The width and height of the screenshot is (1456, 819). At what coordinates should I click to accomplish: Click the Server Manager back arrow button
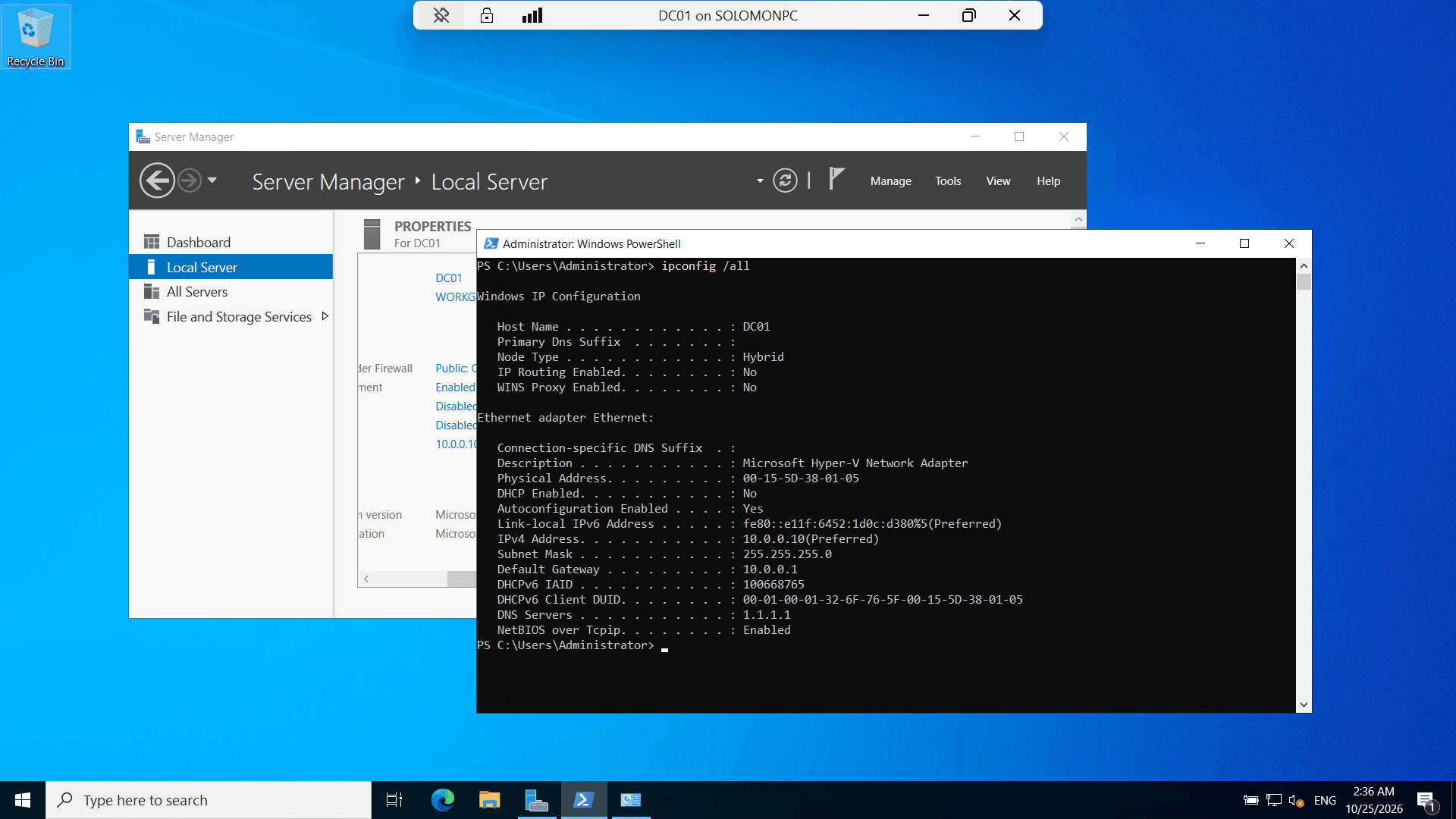pos(157,180)
